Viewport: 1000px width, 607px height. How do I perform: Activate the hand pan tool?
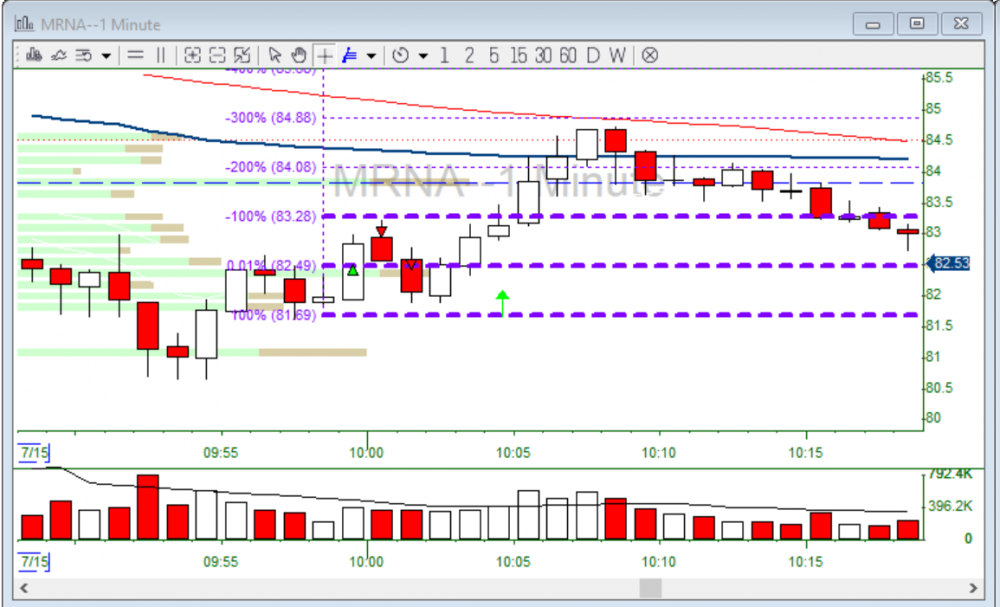(x=298, y=55)
